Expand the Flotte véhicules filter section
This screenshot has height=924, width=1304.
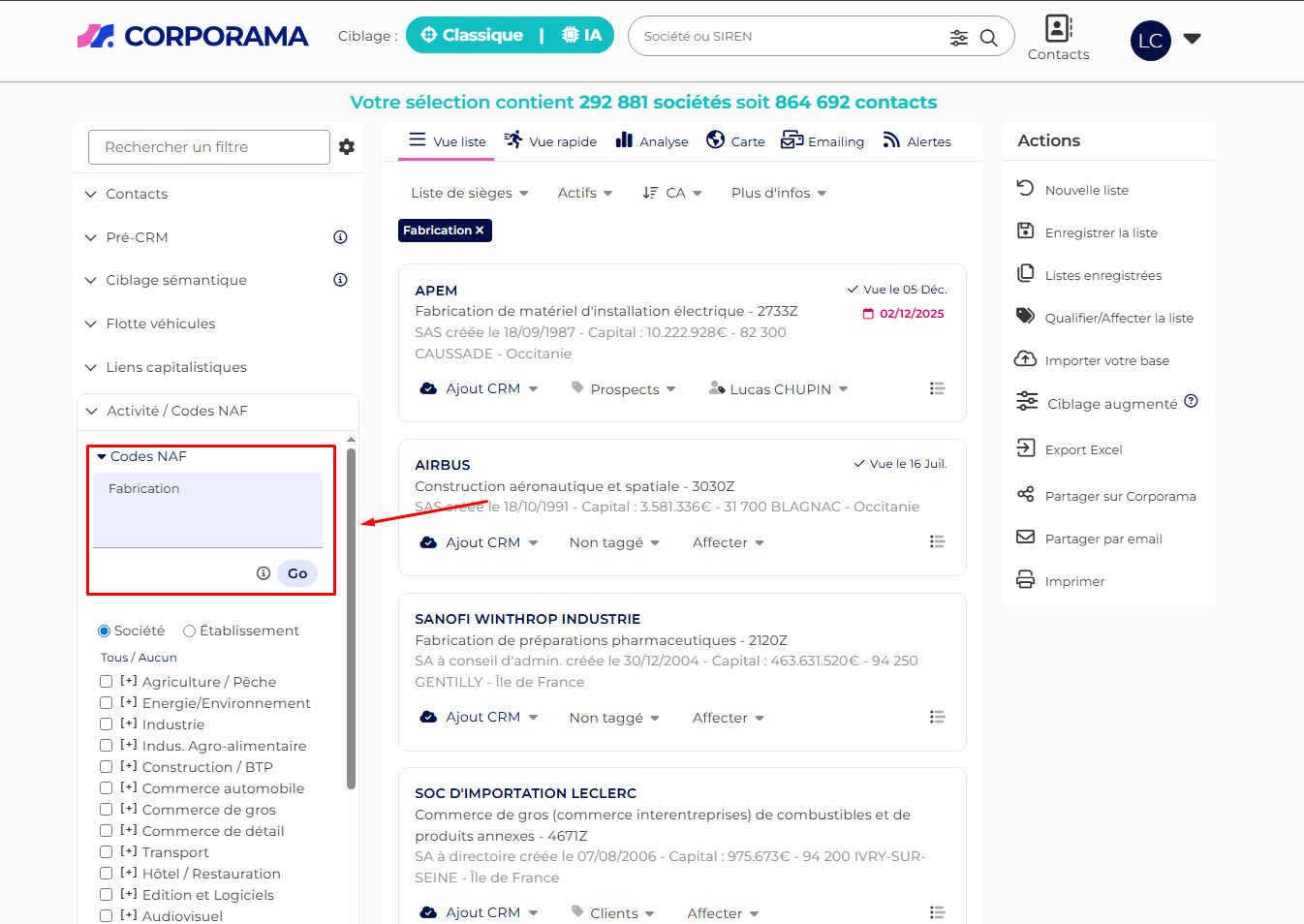coord(160,323)
